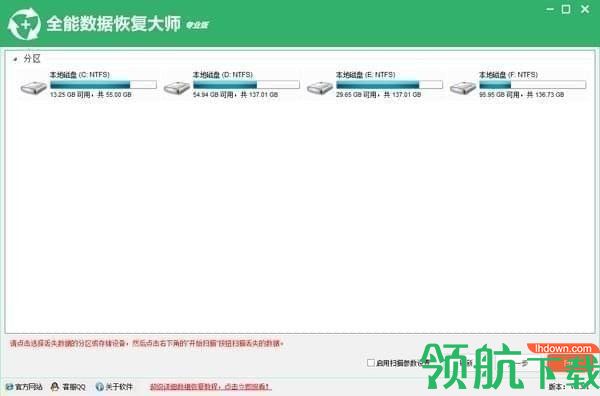Screen dimensions: 600x396
Task: Select local disk C: NTFS drive icon
Action: point(33,88)
